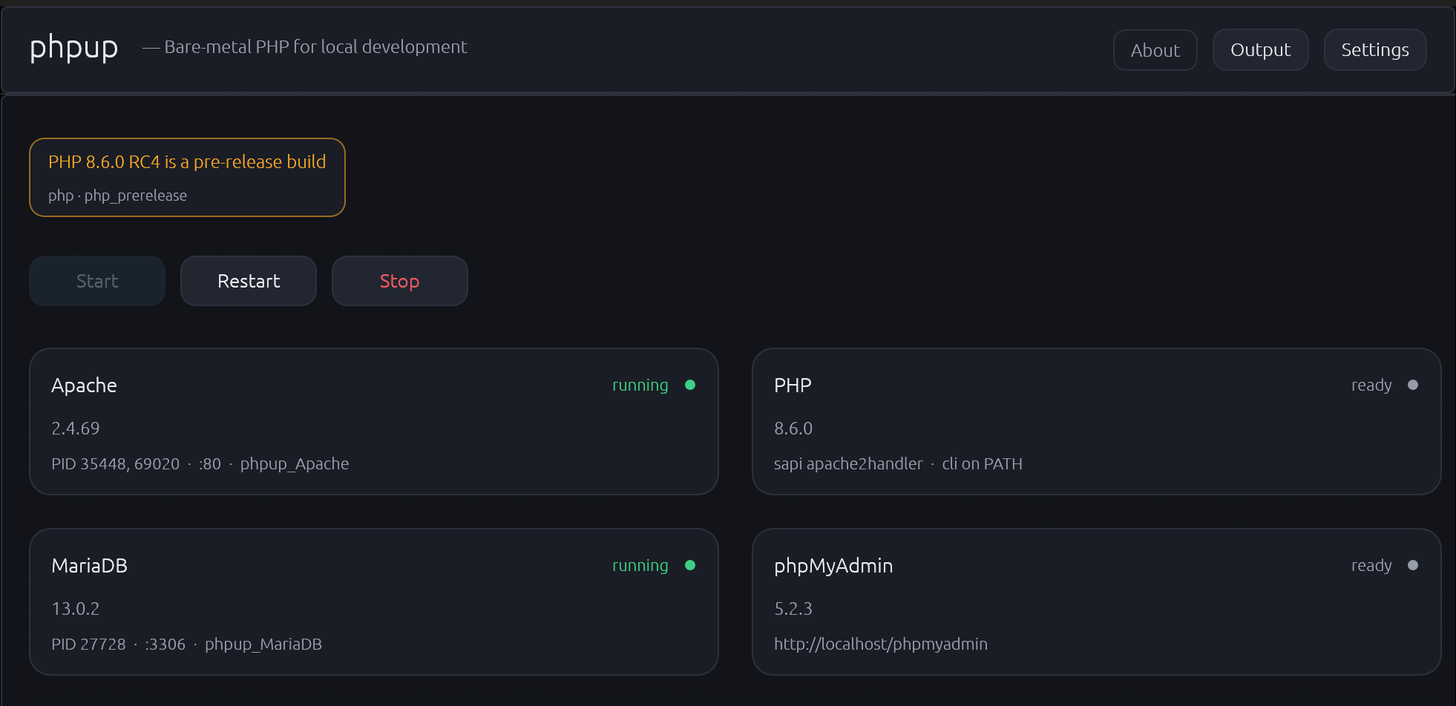Viewport: 1456px width, 706px height.
Task: Click the Apache 'running' status label
Action: click(640, 386)
